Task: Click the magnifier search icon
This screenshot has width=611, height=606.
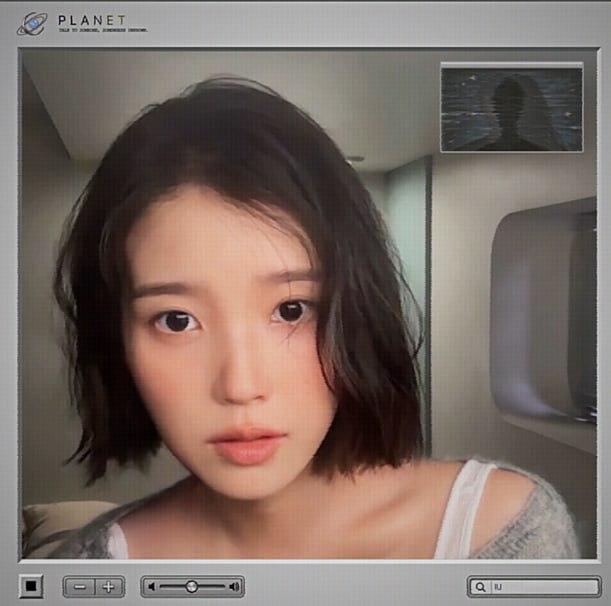Action: (480, 587)
